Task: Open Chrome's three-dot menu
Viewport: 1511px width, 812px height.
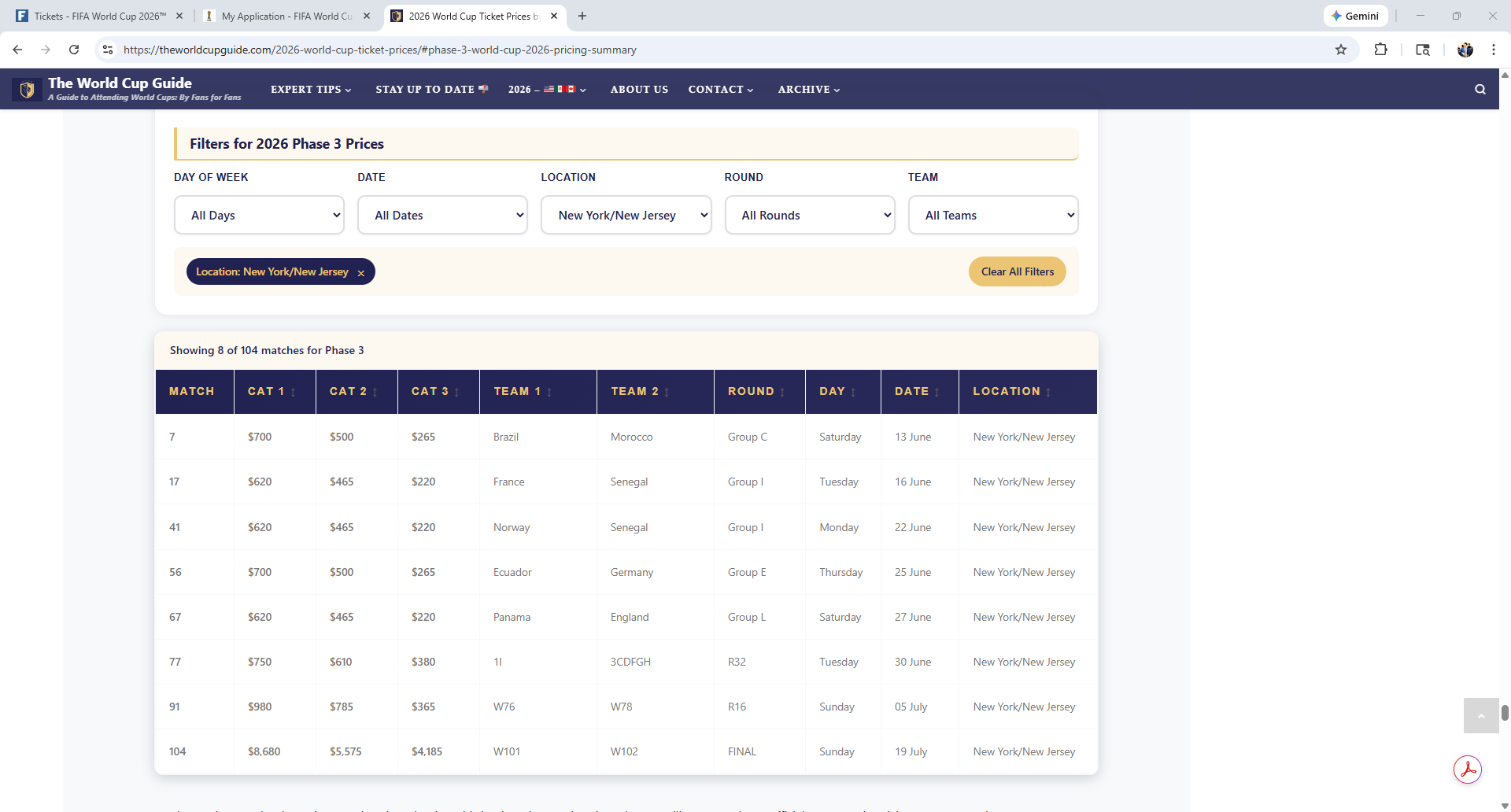Action: point(1493,50)
